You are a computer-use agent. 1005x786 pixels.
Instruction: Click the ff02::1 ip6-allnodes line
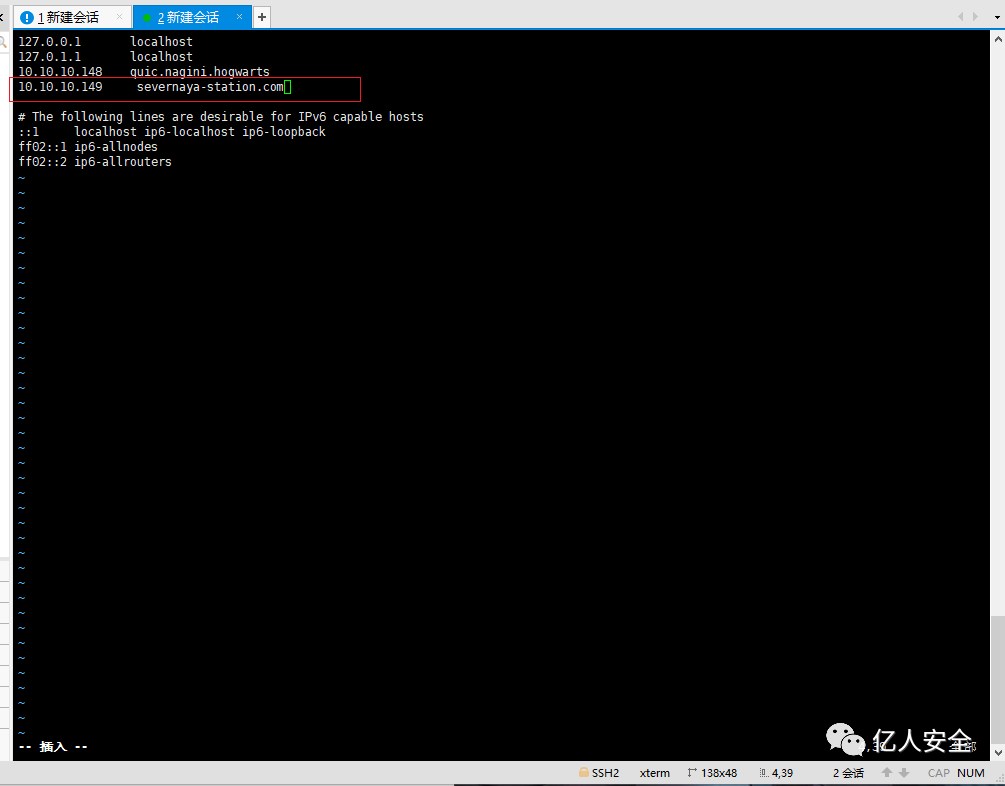tap(88, 147)
